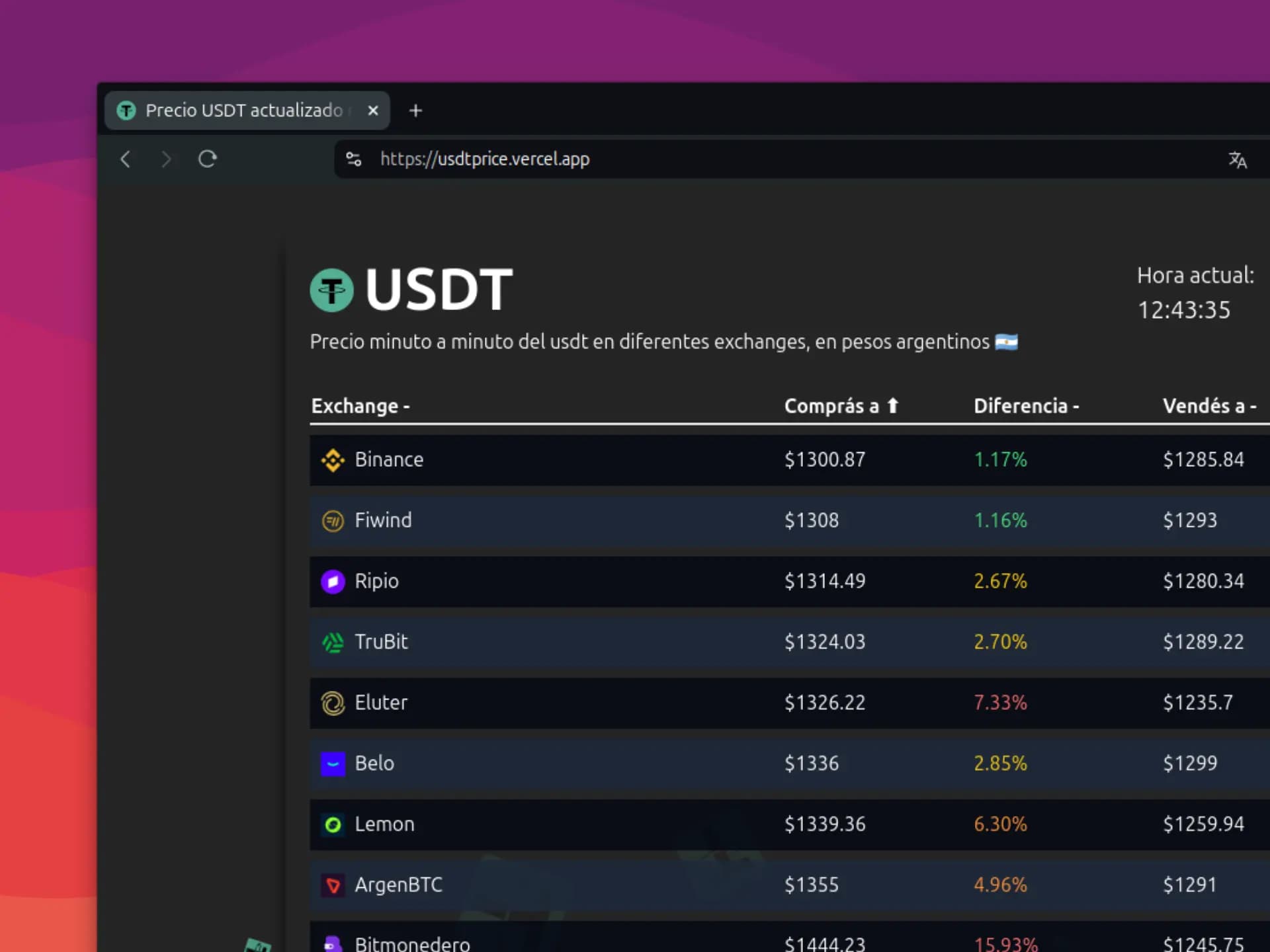Screen dimensions: 1270x952
Task: Click Ripio difference 2.67%
Action: tap(1000, 581)
